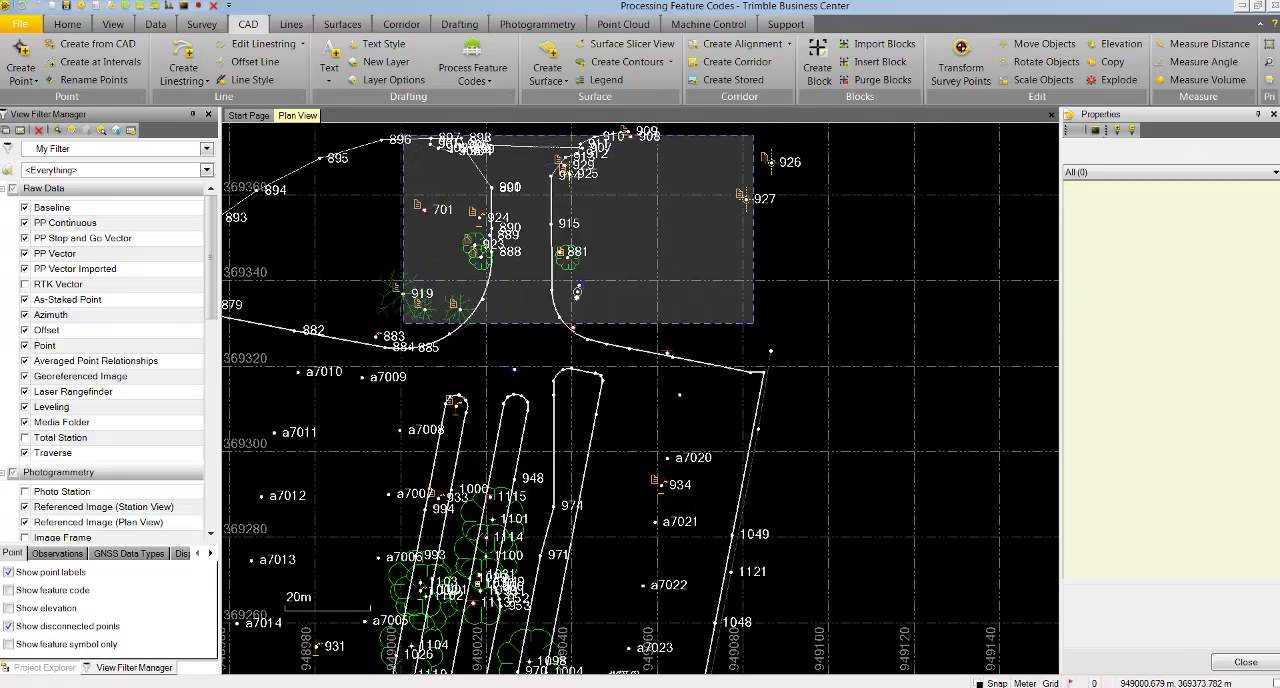Click the Explode tool
The width and height of the screenshot is (1280, 688).
pyautogui.click(x=1111, y=80)
